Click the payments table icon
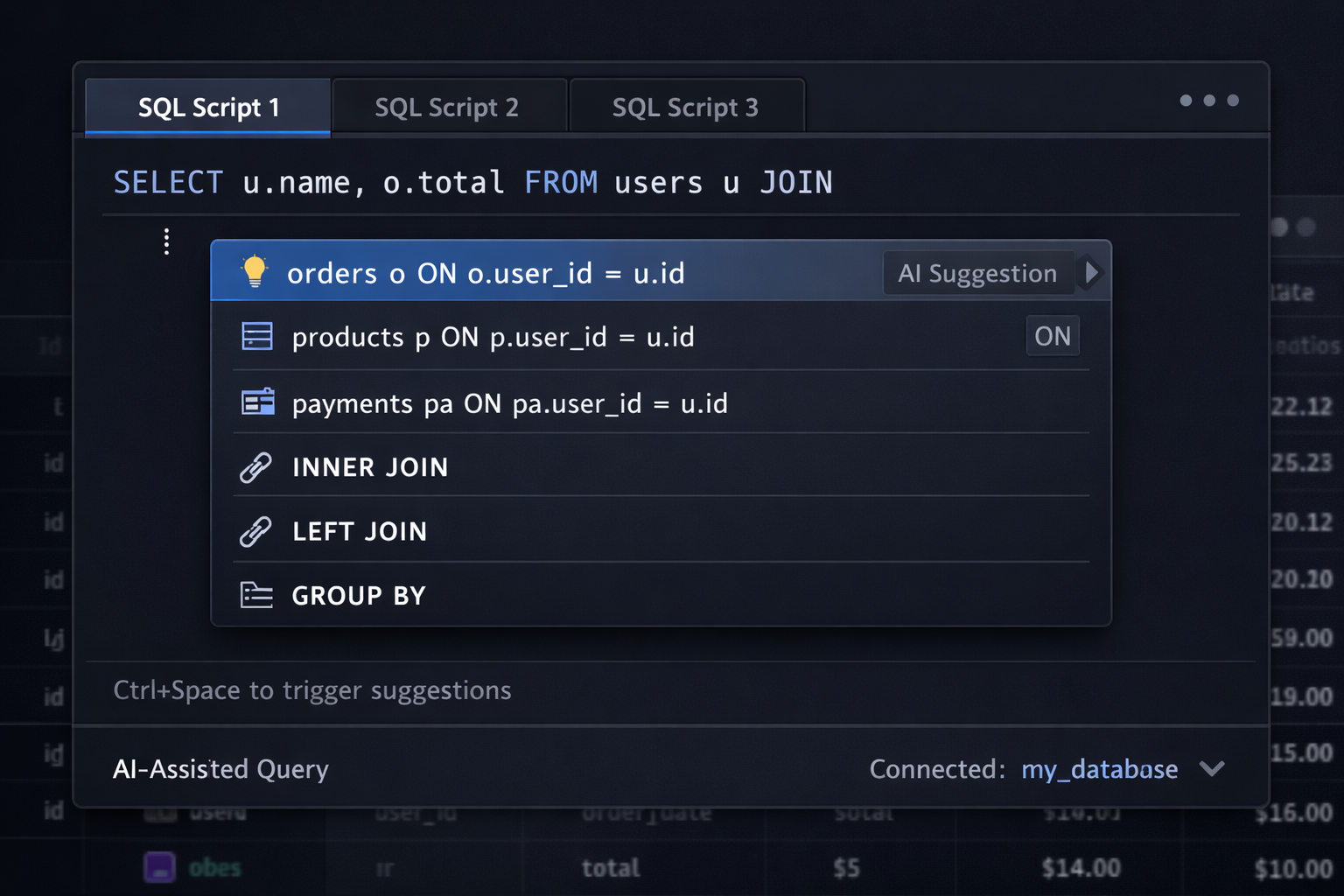 tap(257, 403)
